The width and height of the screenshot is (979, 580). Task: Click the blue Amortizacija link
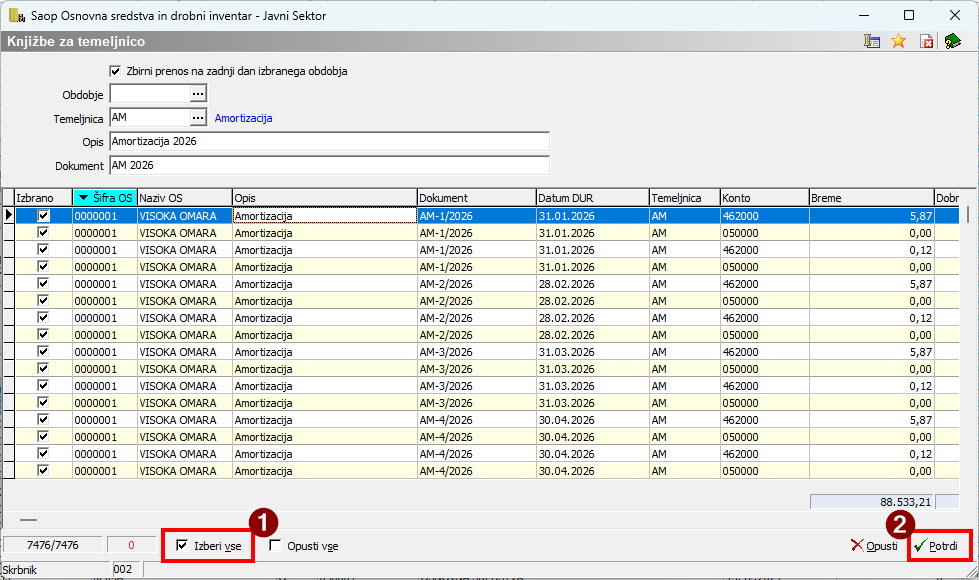point(243,118)
